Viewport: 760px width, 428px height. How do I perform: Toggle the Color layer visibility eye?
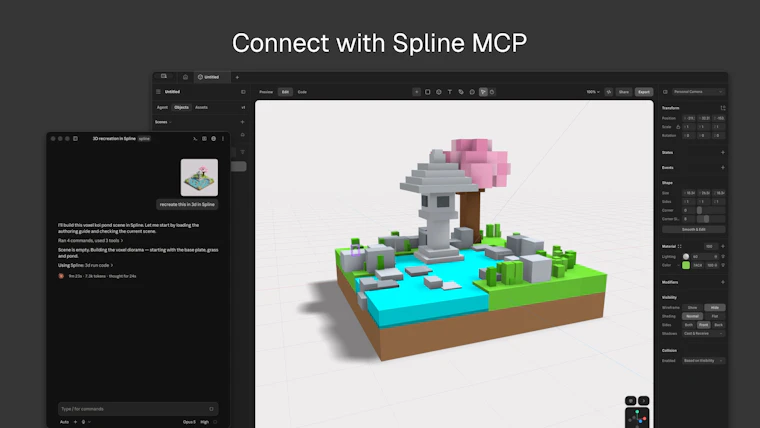tap(723, 265)
